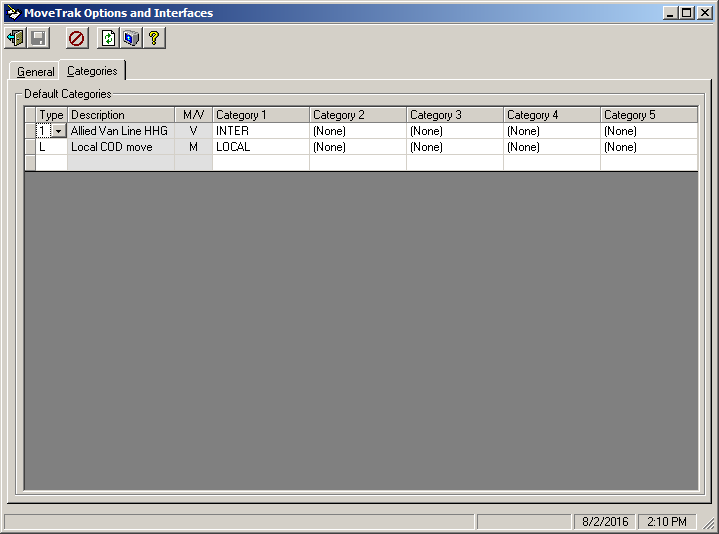The height and width of the screenshot is (534, 719).
Task: Click the 'M' M/V cell
Action: pos(194,147)
